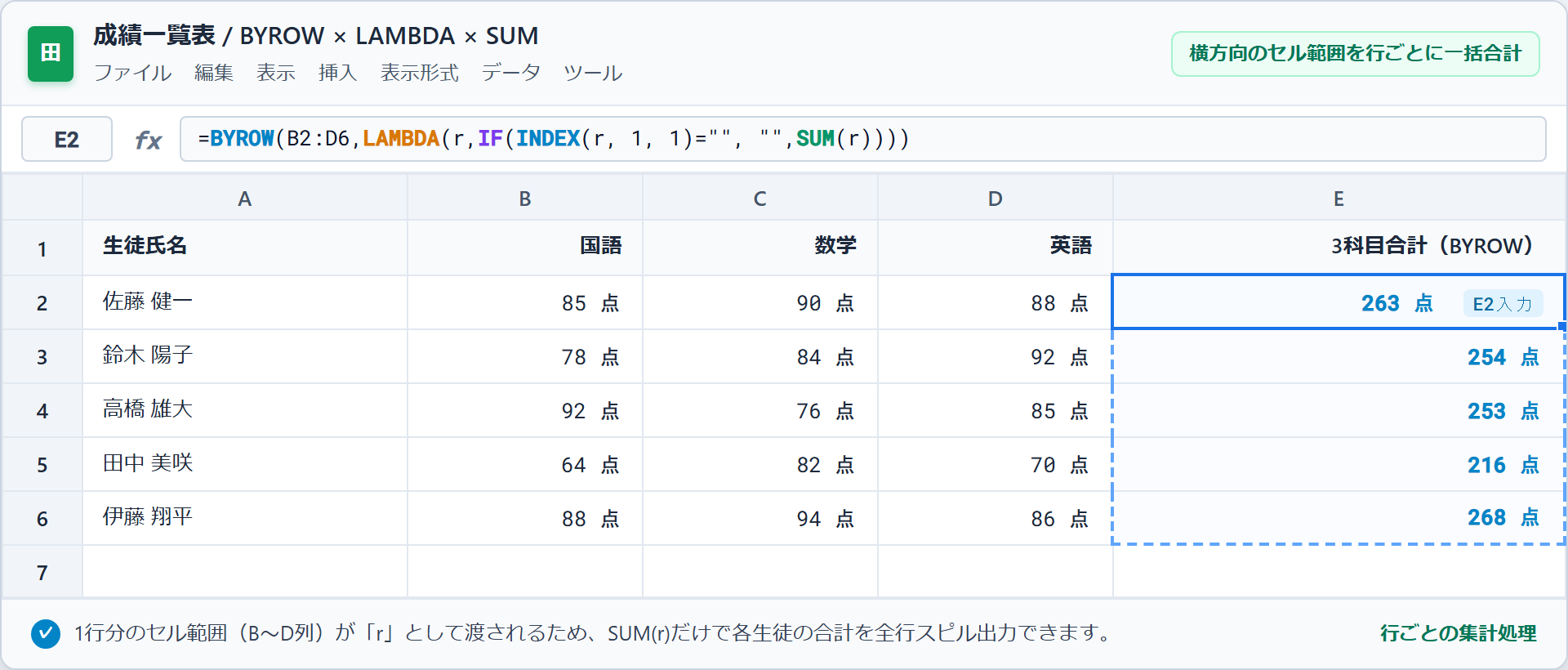This screenshot has height=670, width=1568.
Task: Select row 6 header
Action: click(x=42, y=518)
